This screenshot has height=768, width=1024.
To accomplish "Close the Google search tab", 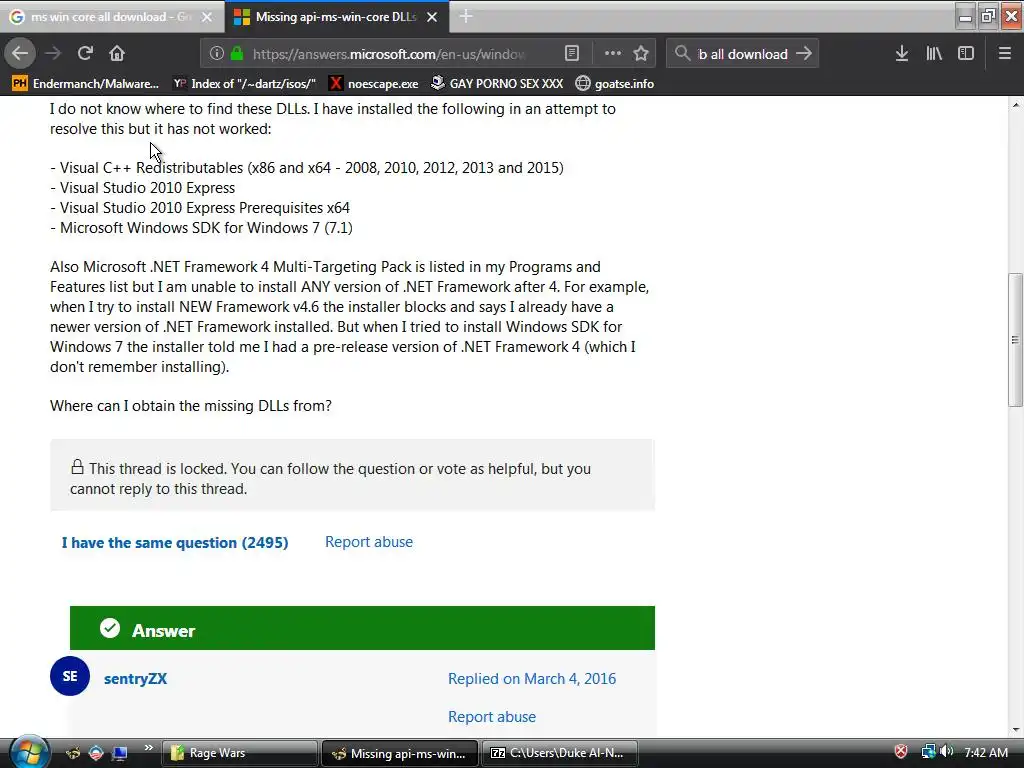I will (x=206, y=17).
